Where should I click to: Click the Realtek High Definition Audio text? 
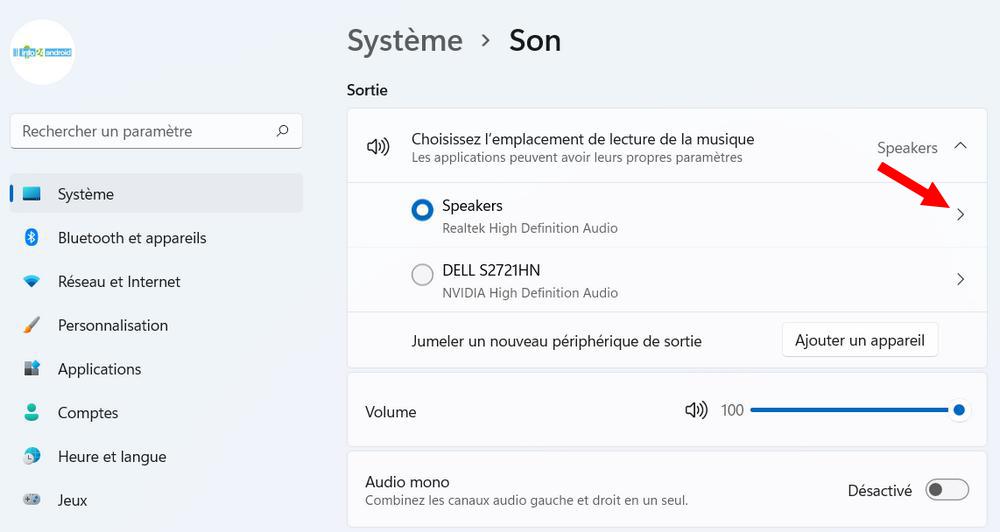coord(530,228)
